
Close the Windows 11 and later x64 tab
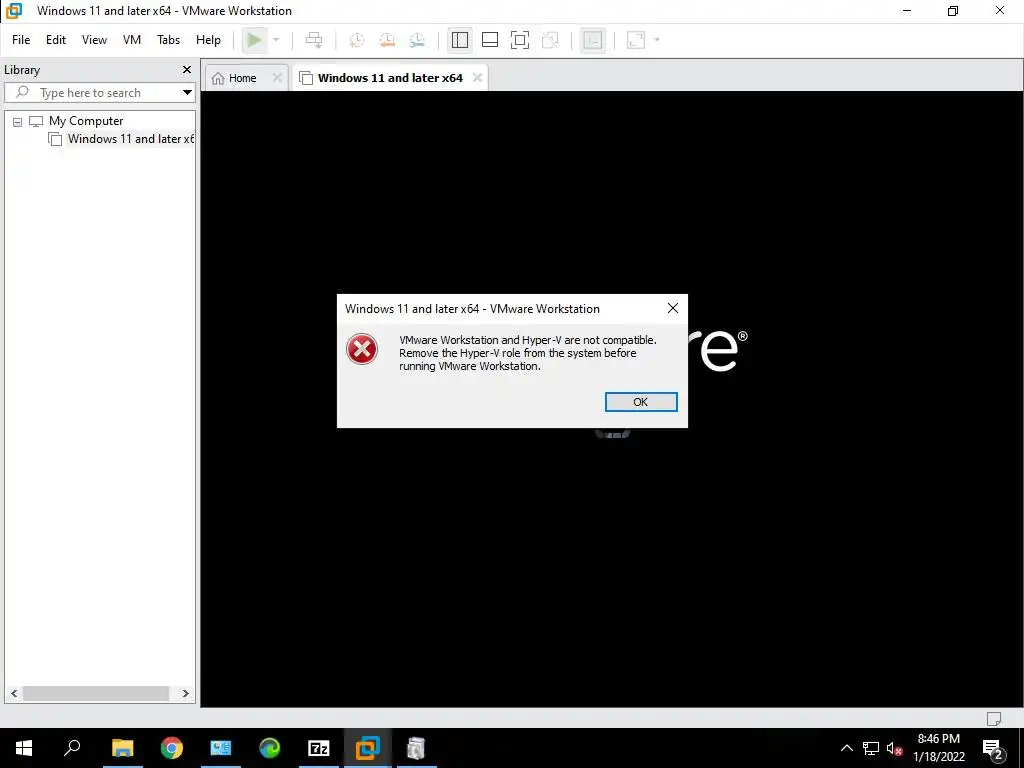click(x=477, y=78)
